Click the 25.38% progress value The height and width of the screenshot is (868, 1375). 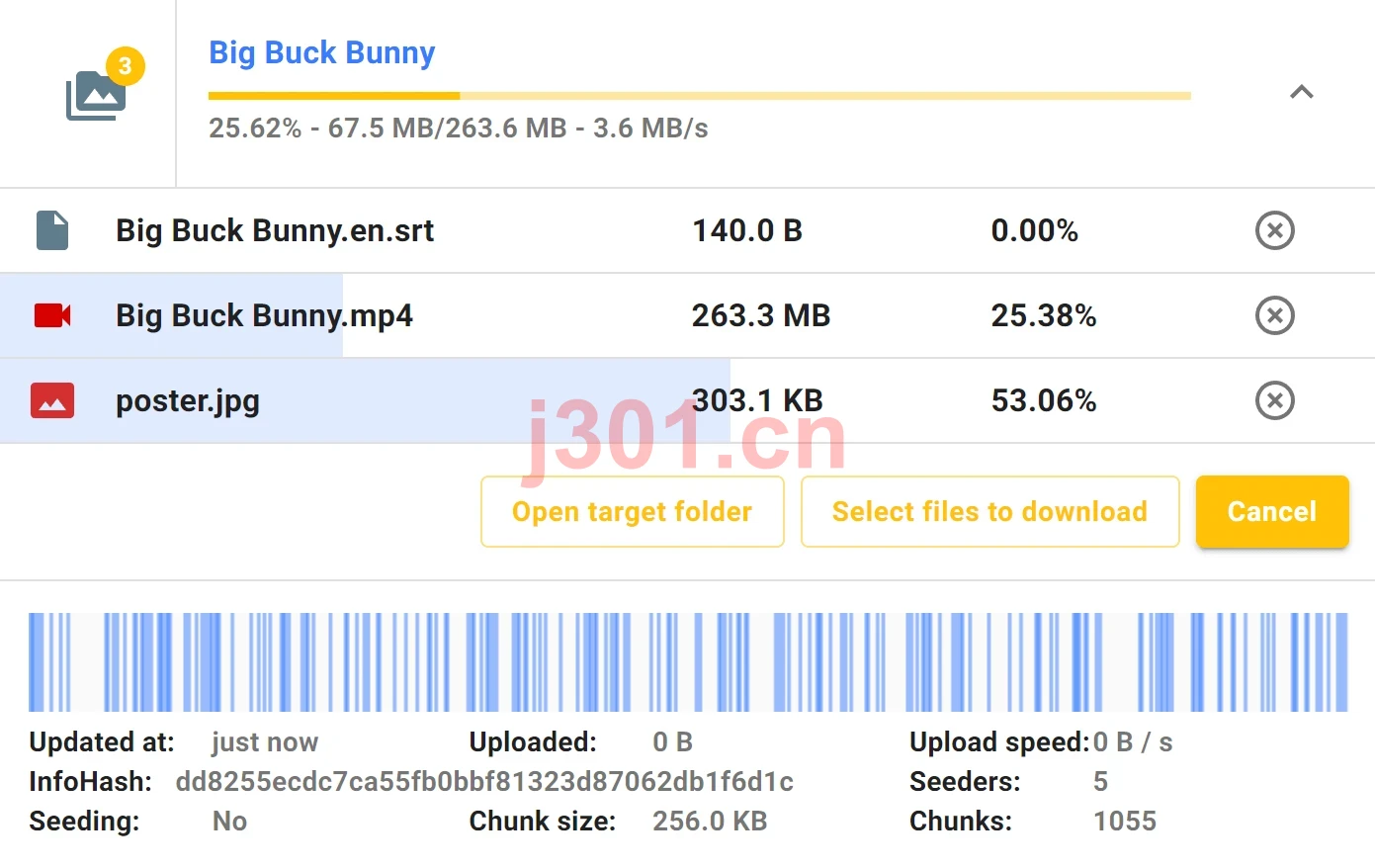tap(1044, 315)
